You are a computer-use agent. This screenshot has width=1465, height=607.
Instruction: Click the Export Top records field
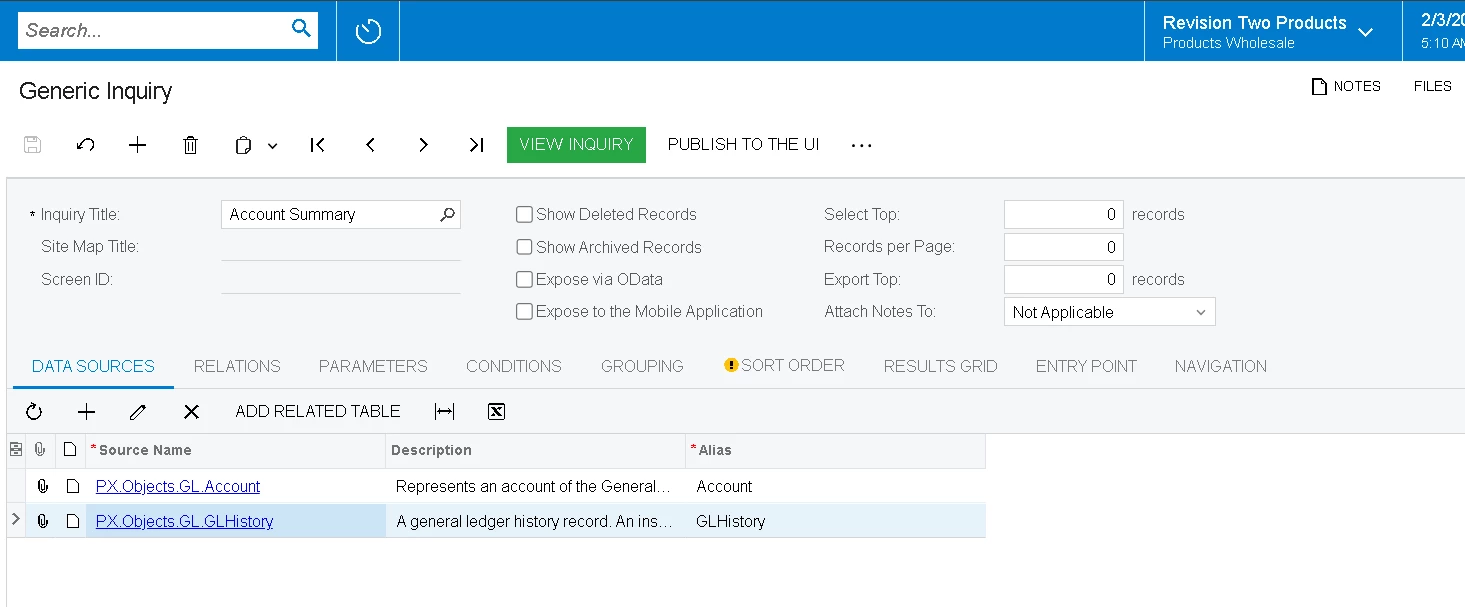(1063, 280)
